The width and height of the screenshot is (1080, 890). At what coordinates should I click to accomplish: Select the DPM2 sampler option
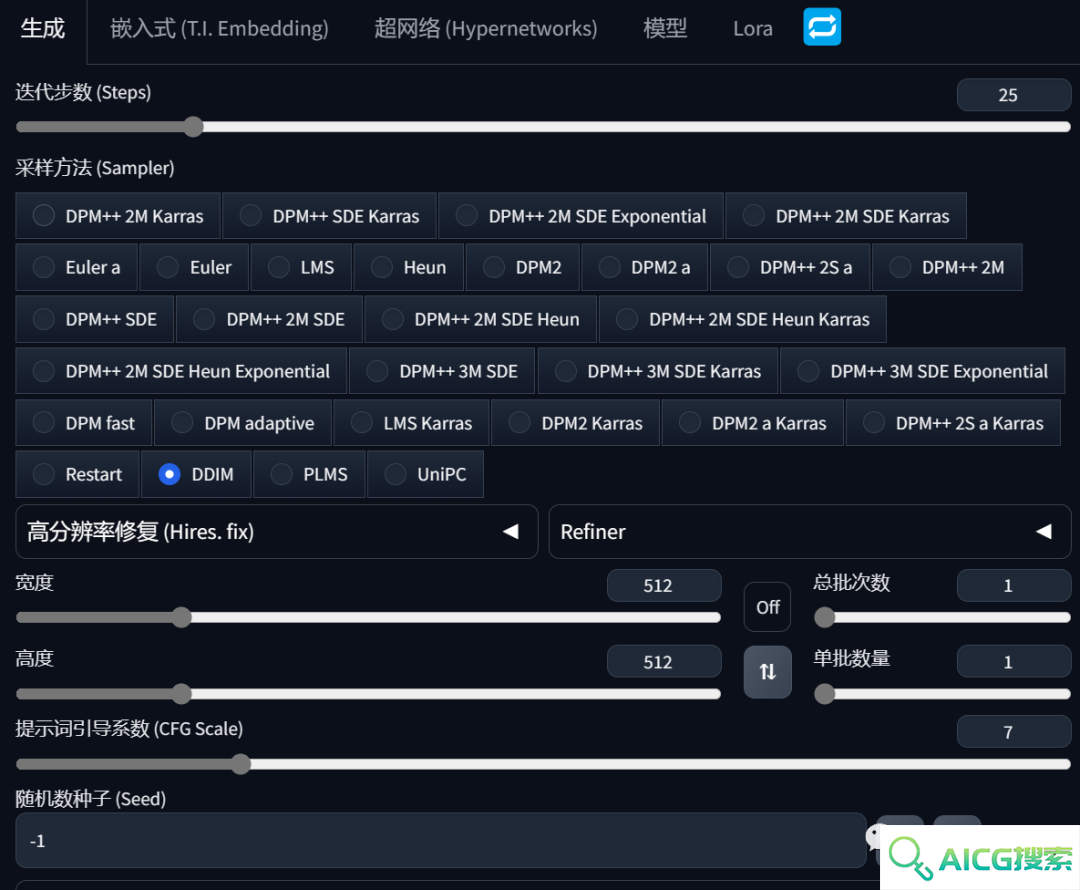[522, 267]
